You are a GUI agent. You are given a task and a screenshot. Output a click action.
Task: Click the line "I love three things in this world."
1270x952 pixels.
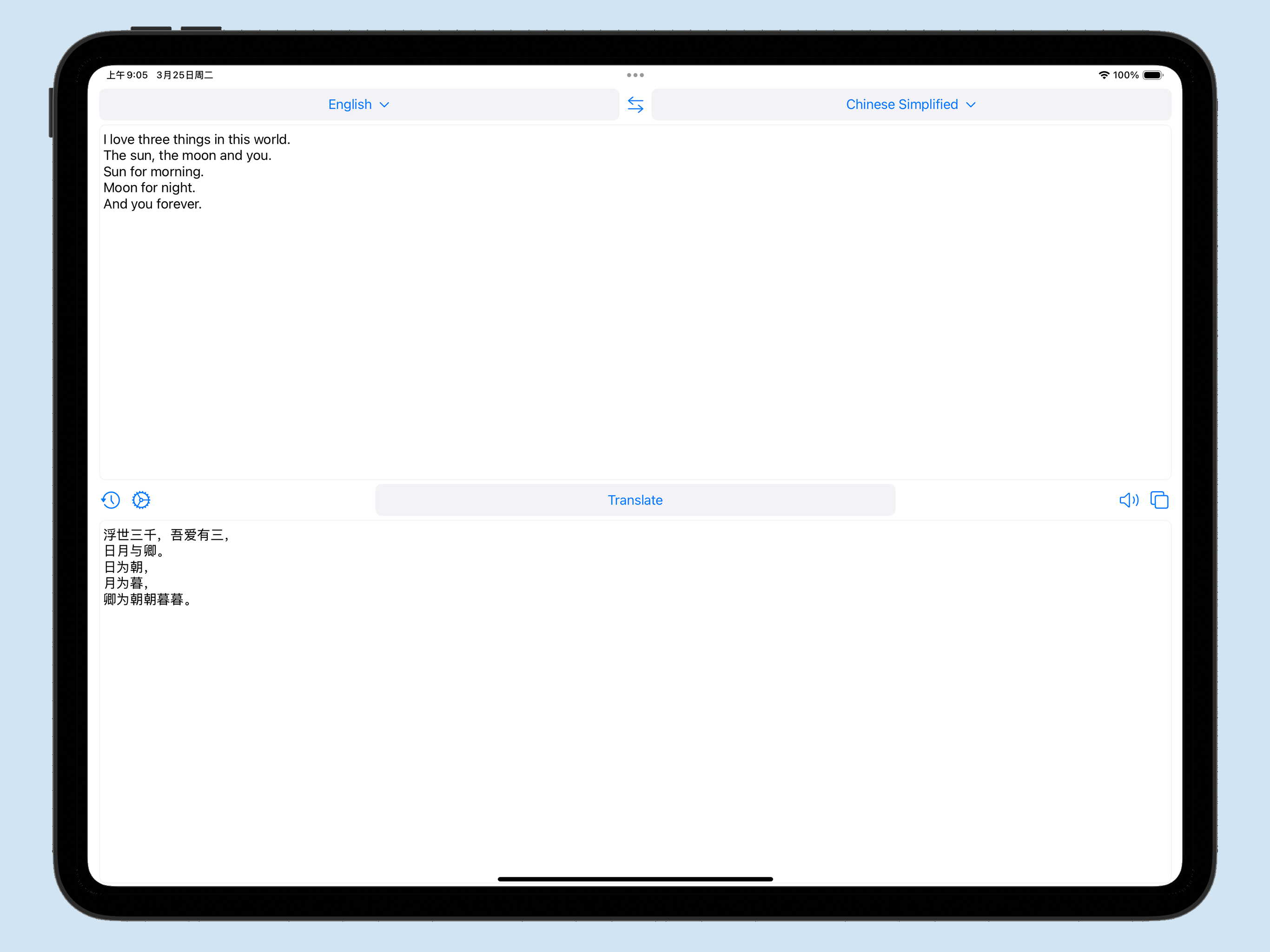tap(197, 139)
